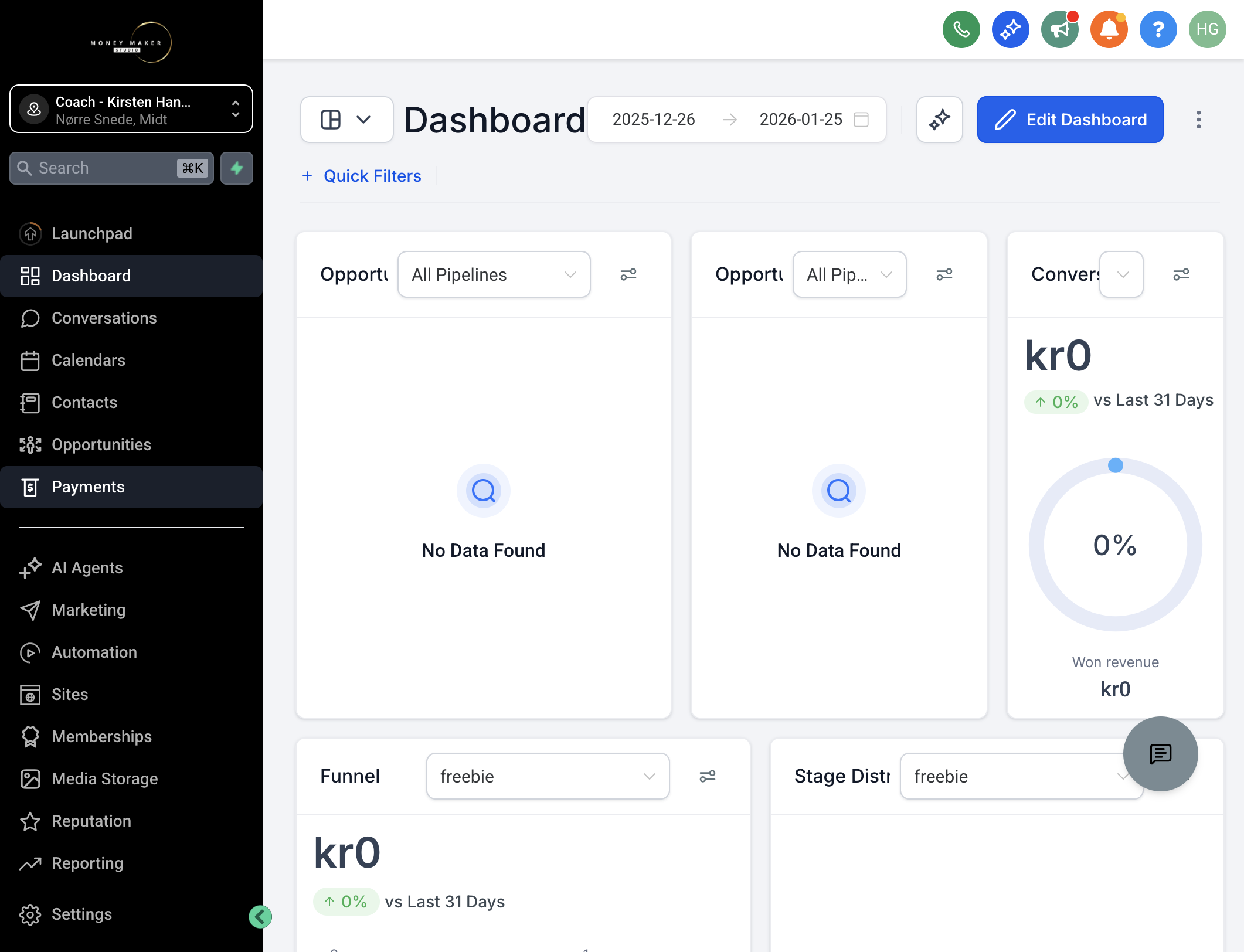Open Marketing in the sidebar

(131, 610)
